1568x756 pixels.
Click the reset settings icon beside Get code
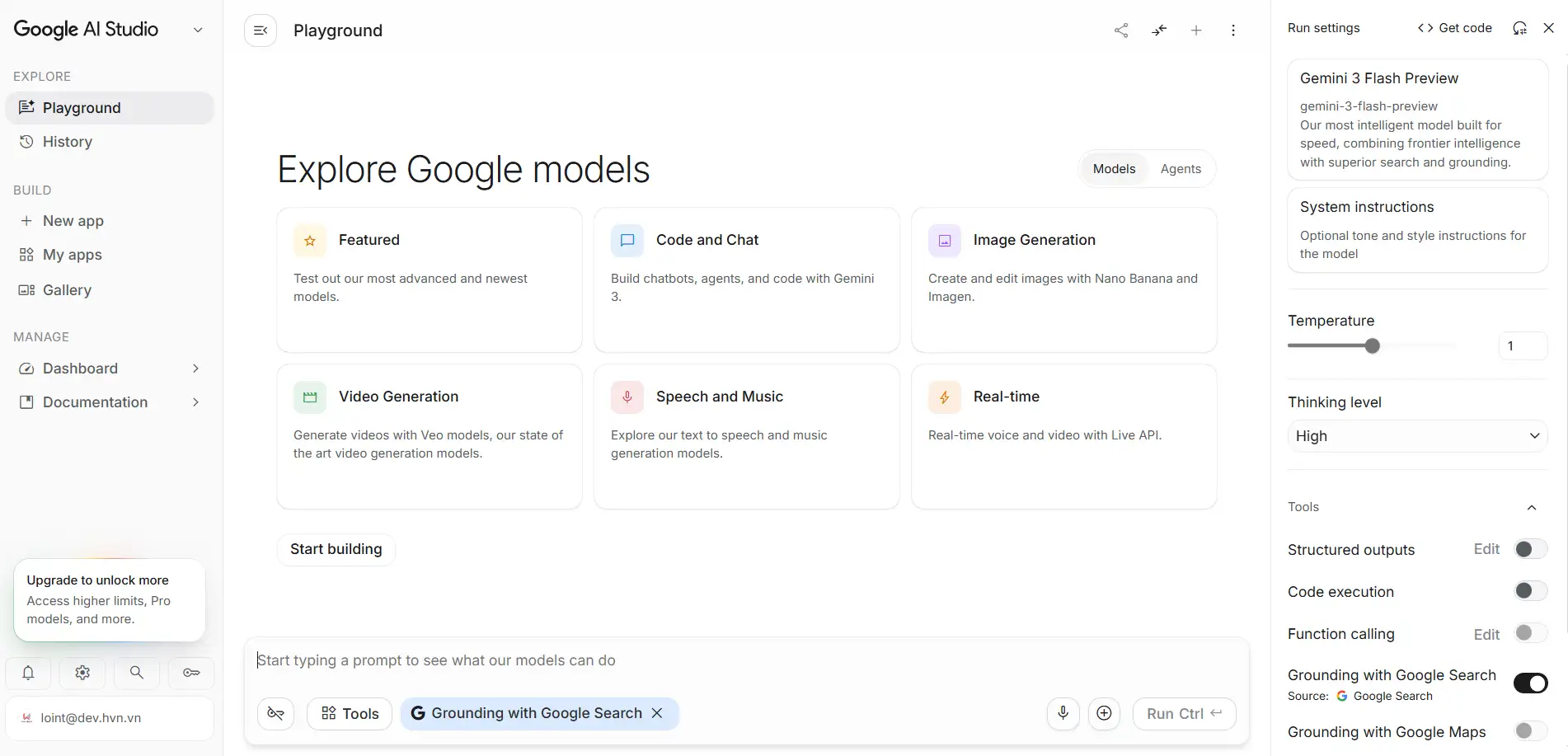coord(1519,28)
